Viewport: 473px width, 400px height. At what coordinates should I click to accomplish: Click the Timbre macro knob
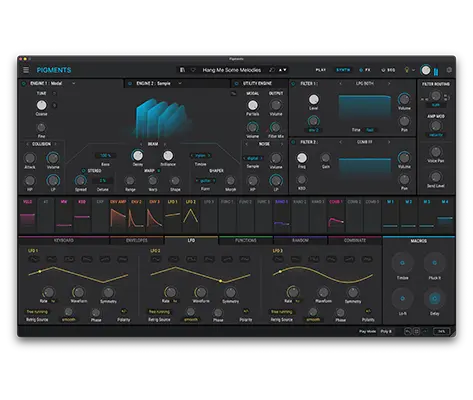pyautogui.click(x=402, y=263)
